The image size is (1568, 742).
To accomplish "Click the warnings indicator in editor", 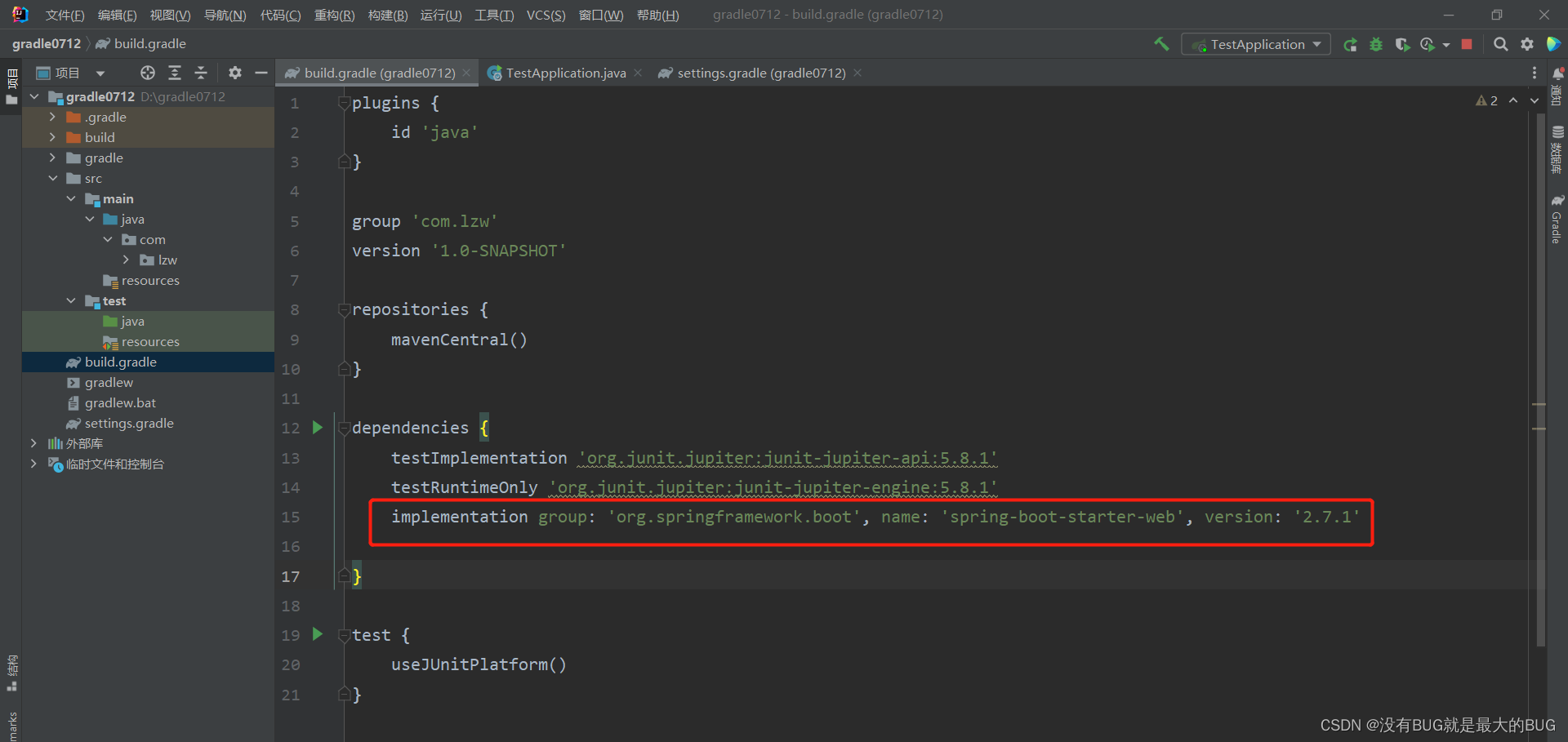I will 1486,100.
